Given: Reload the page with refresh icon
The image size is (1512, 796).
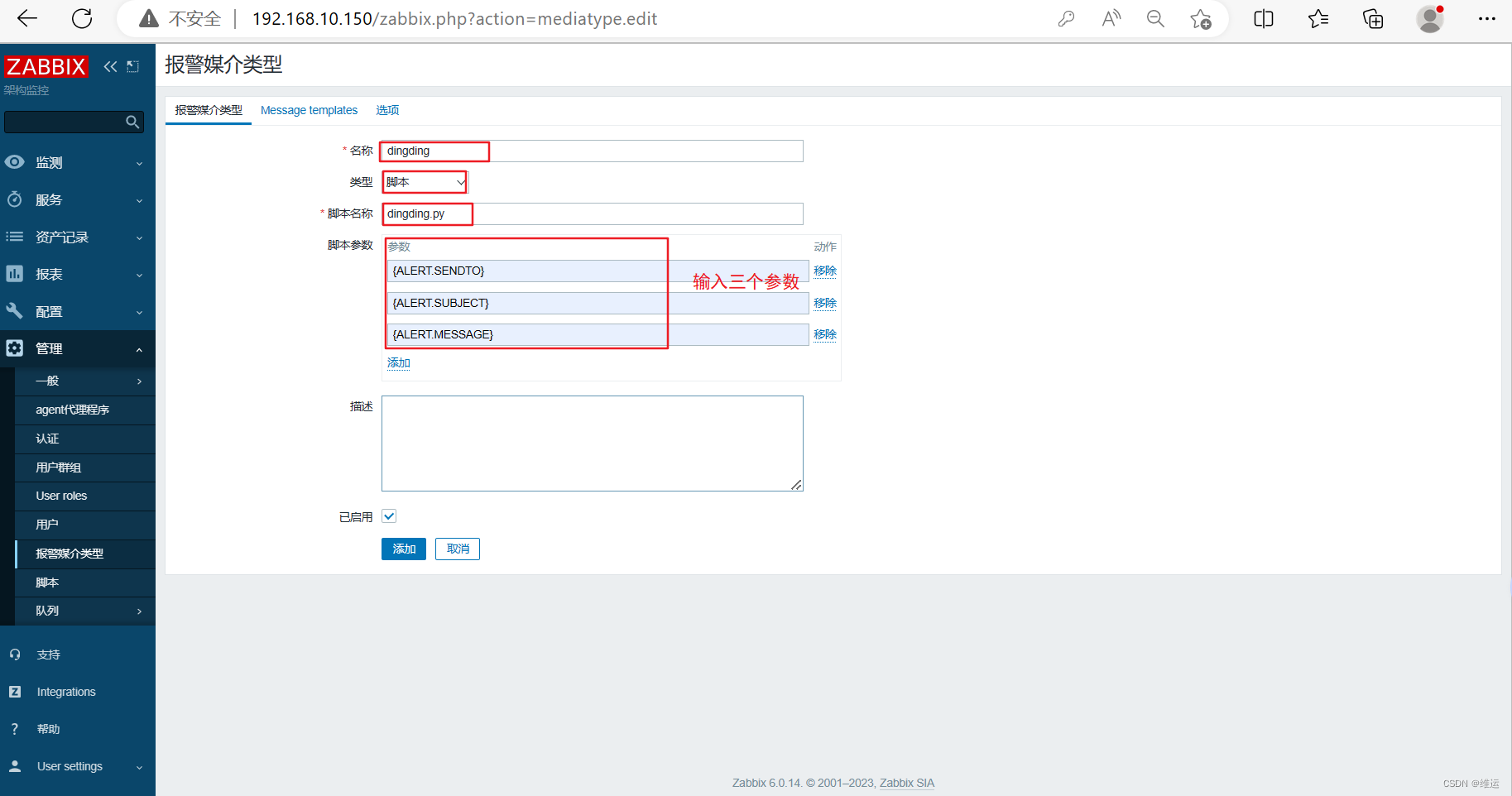Looking at the screenshot, I should [82, 18].
